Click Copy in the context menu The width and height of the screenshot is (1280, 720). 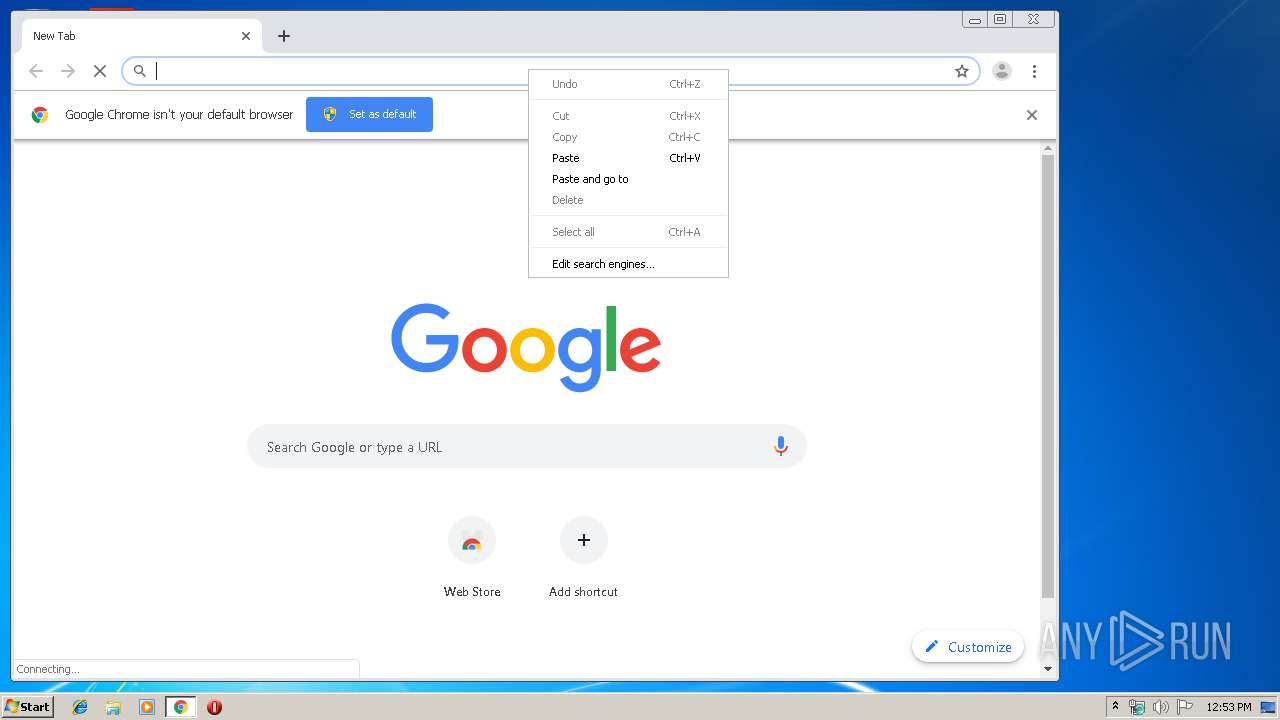tap(628, 137)
